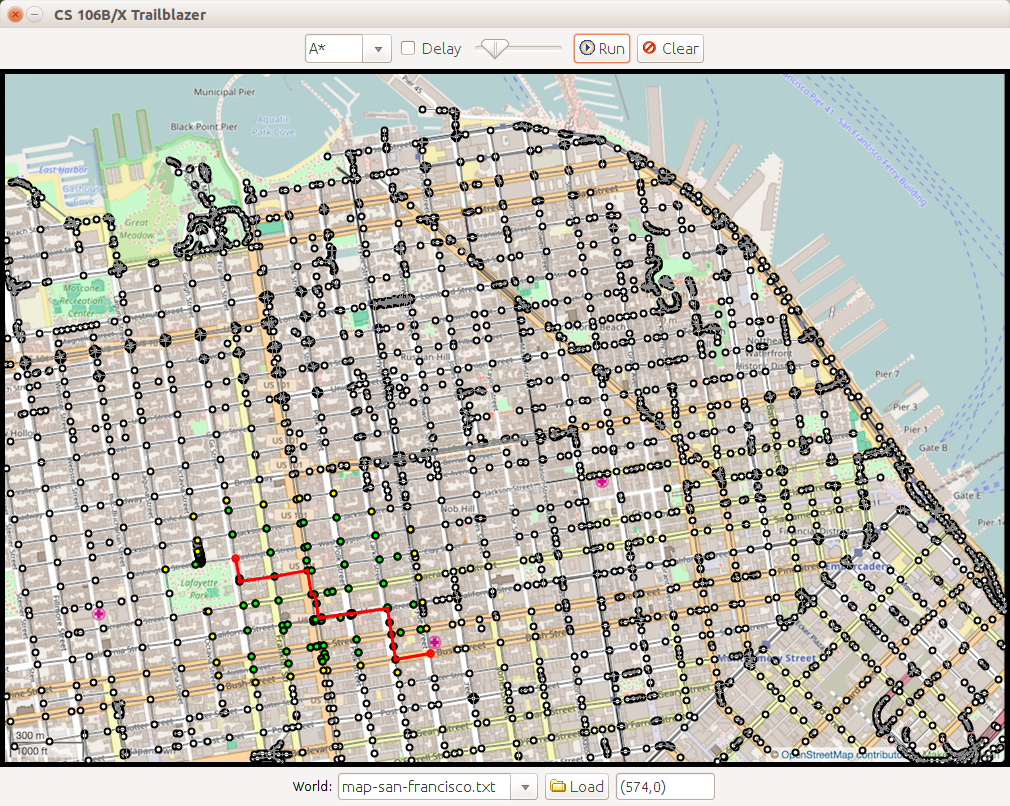Click the delay speed slider handle
This screenshot has width=1010, height=806.
[x=494, y=47]
